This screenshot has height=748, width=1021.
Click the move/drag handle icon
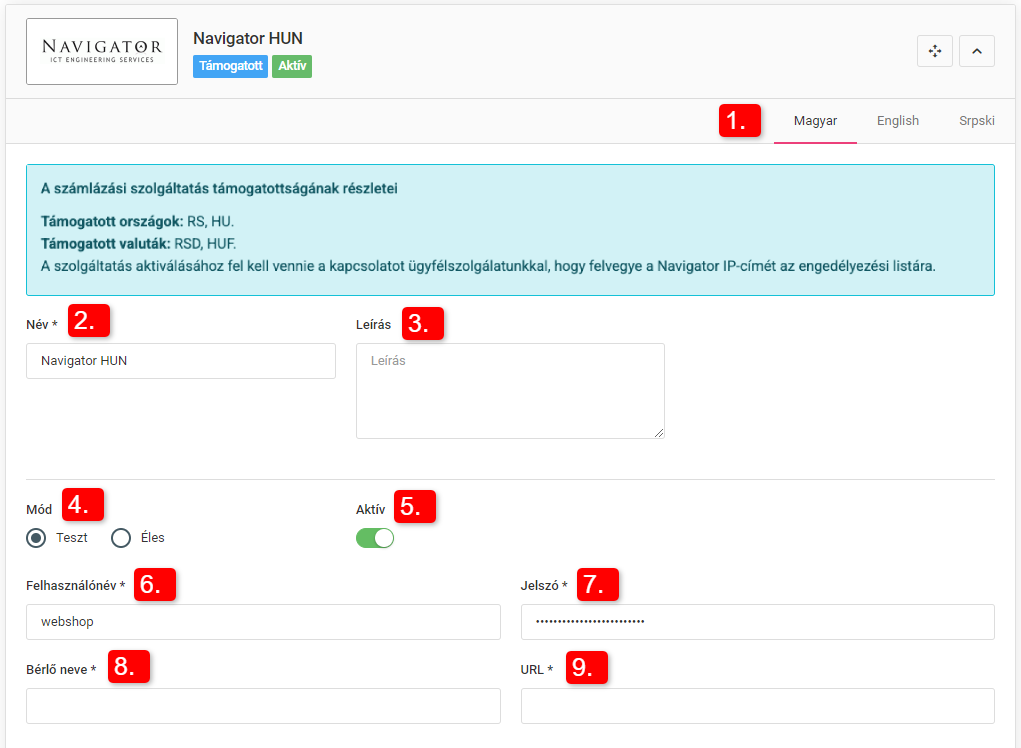[934, 51]
